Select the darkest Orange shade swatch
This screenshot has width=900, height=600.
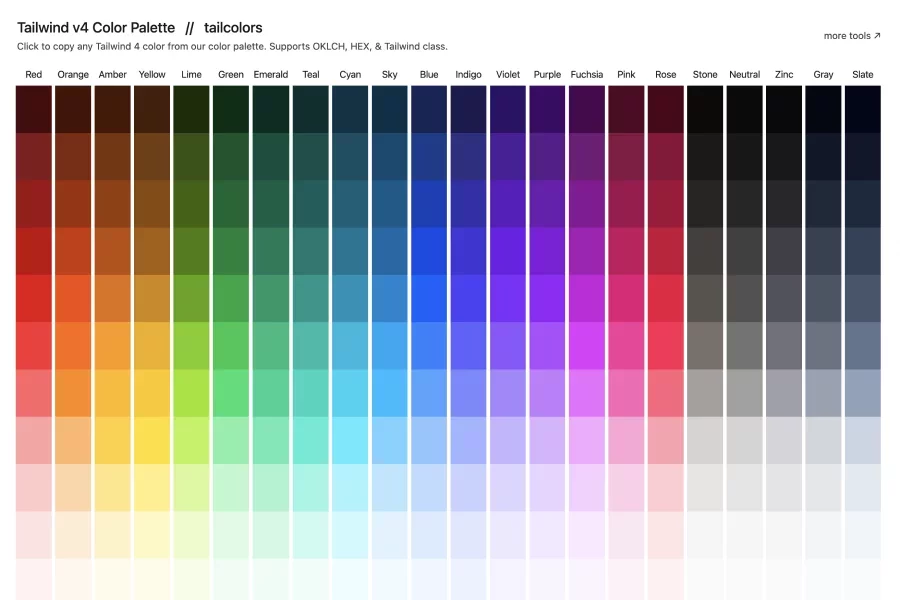click(73, 109)
